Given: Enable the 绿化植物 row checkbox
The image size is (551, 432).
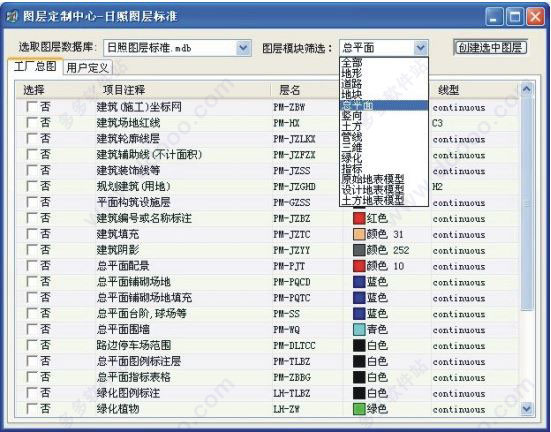Looking at the screenshot, I should (32, 409).
